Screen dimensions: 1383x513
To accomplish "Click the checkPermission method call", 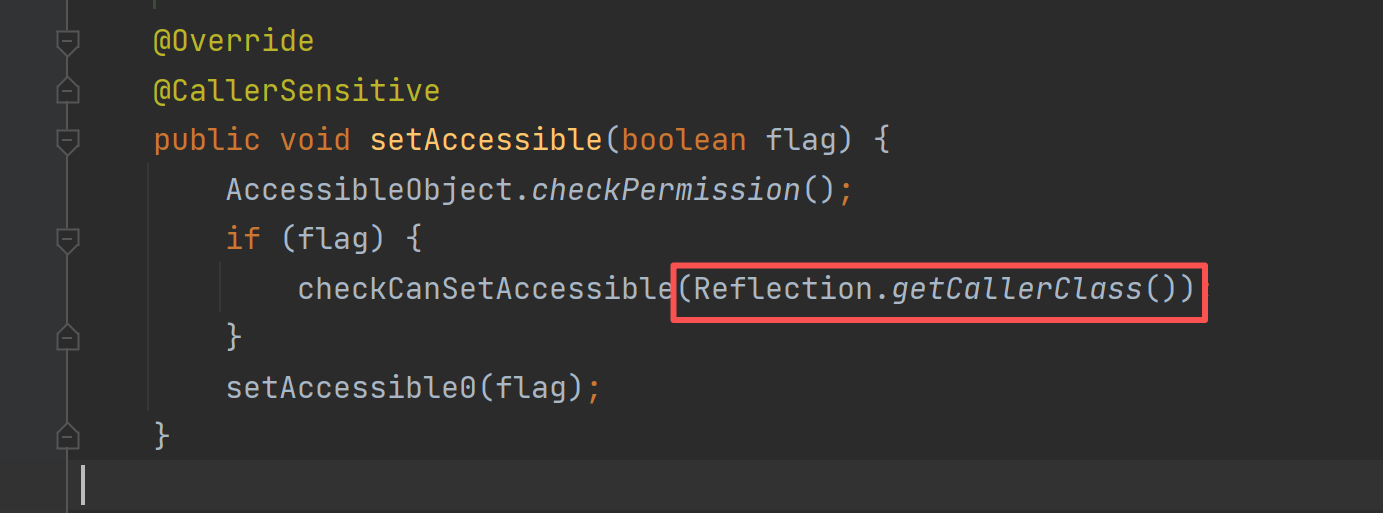I will pos(666,190).
